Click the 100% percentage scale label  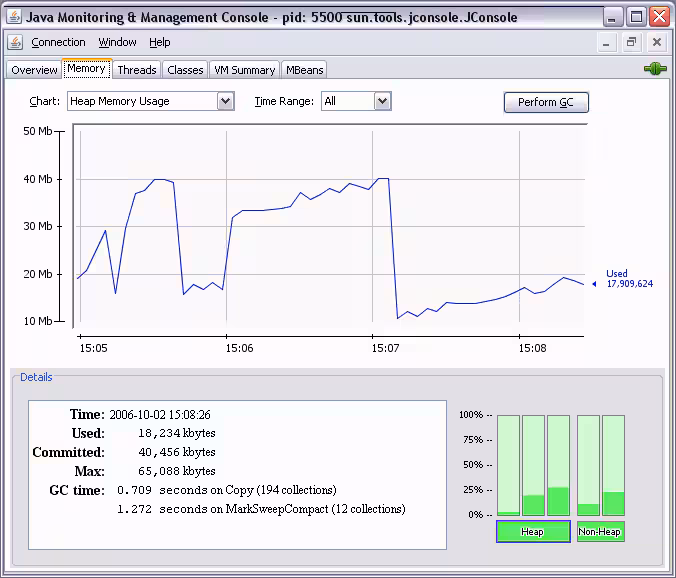coord(471,415)
